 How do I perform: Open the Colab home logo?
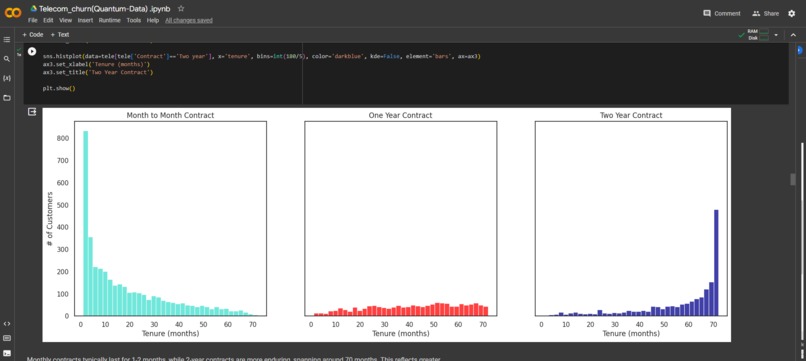13,13
